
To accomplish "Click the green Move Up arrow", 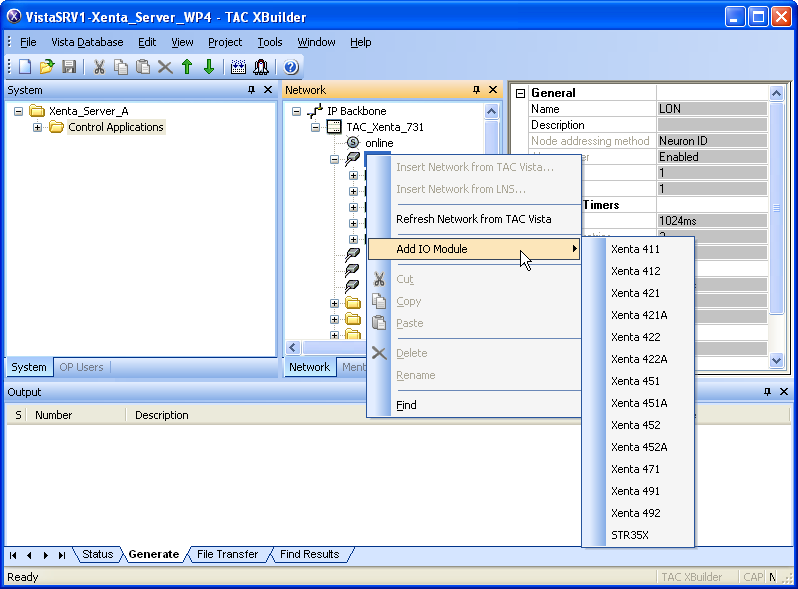I will (187, 67).
